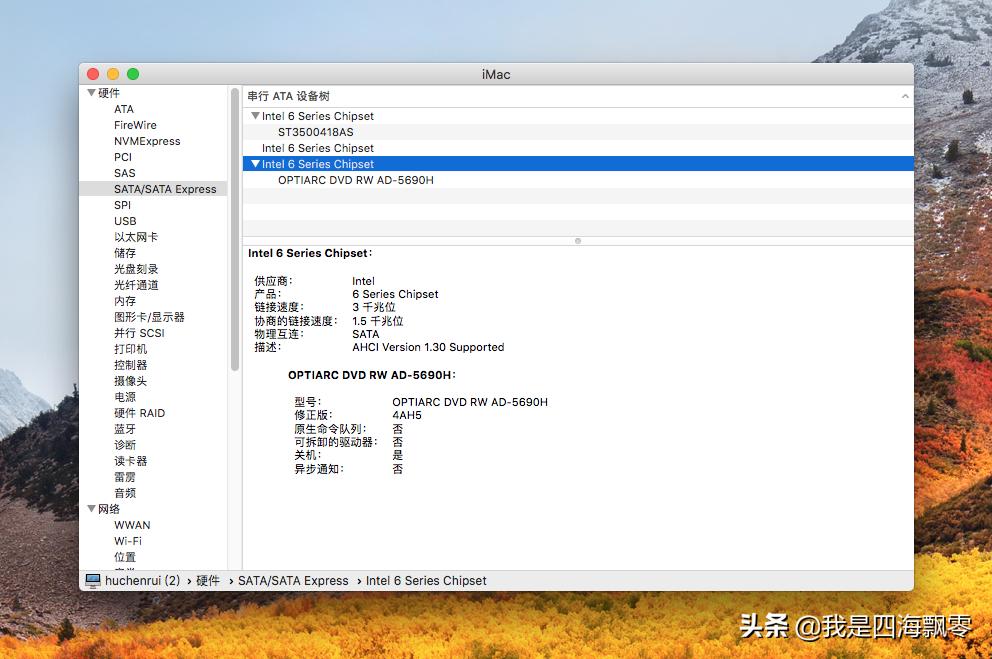Collapse the highlighted Intel 6 Series Chipset triangle
The height and width of the screenshot is (659, 992).
(255, 164)
